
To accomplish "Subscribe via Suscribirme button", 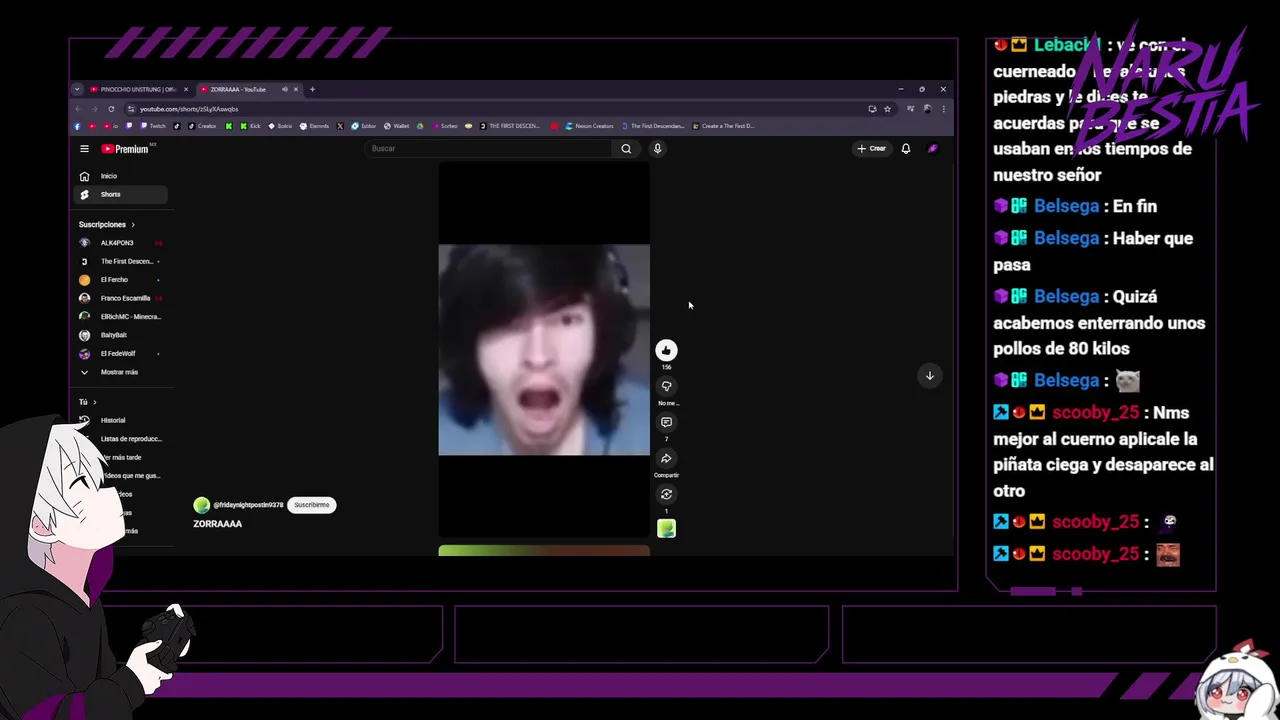I will (x=312, y=505).
